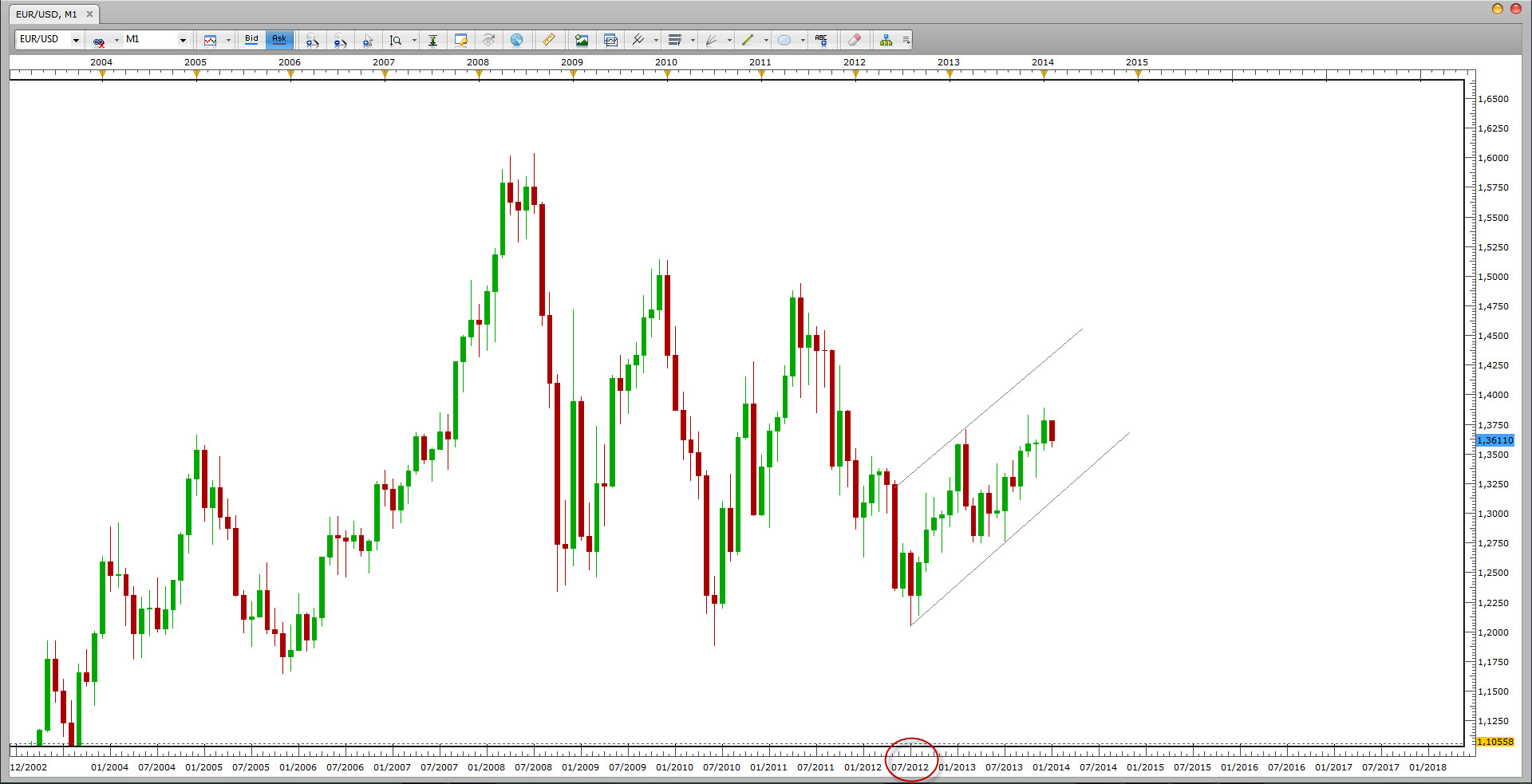Image resolution: width=1532 pixels, height=784 pixels.
Task: Click the ruler measurement tool
Action: pos(549,40)
